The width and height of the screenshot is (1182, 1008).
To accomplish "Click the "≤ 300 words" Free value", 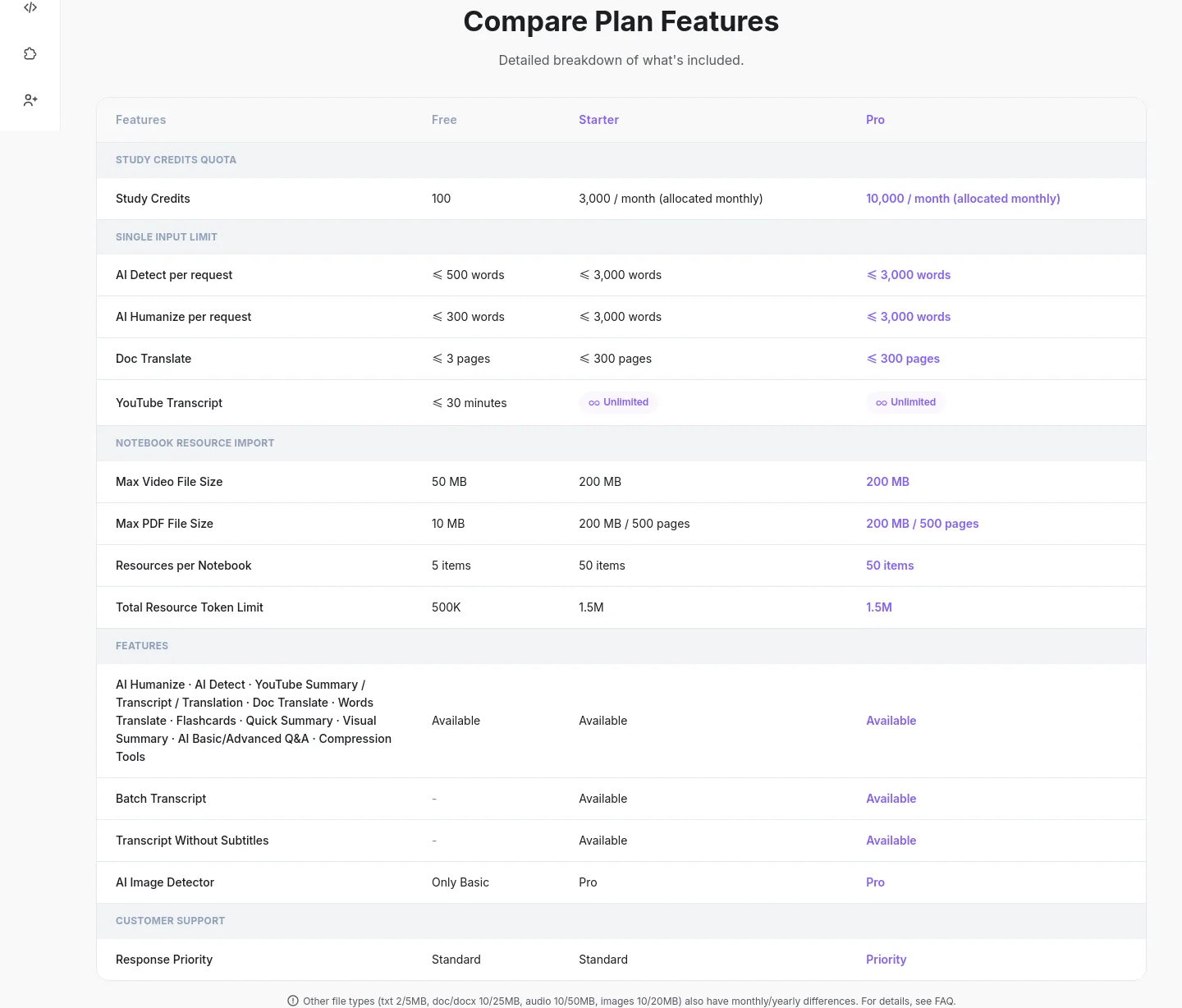I will 468,317.
